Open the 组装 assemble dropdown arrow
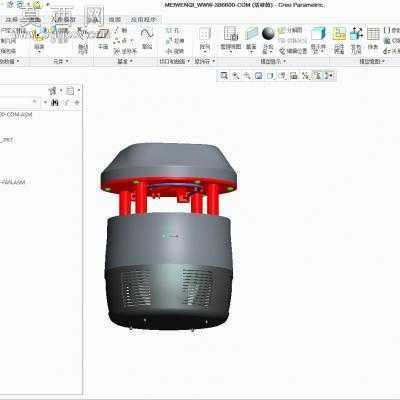 39,52
